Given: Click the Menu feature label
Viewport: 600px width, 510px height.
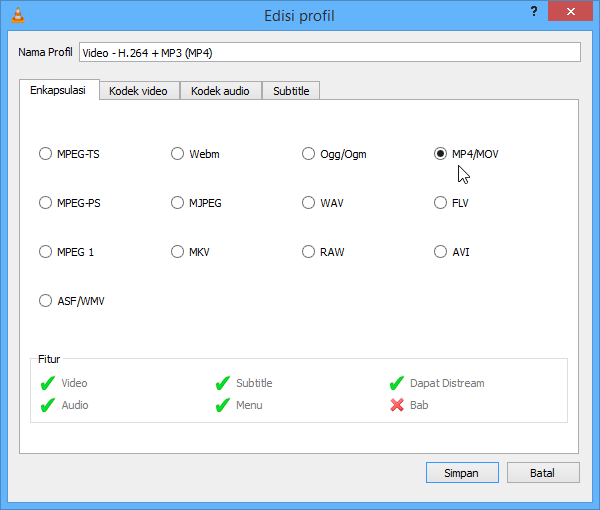Looking at the screenshot, I should [249, 405].
